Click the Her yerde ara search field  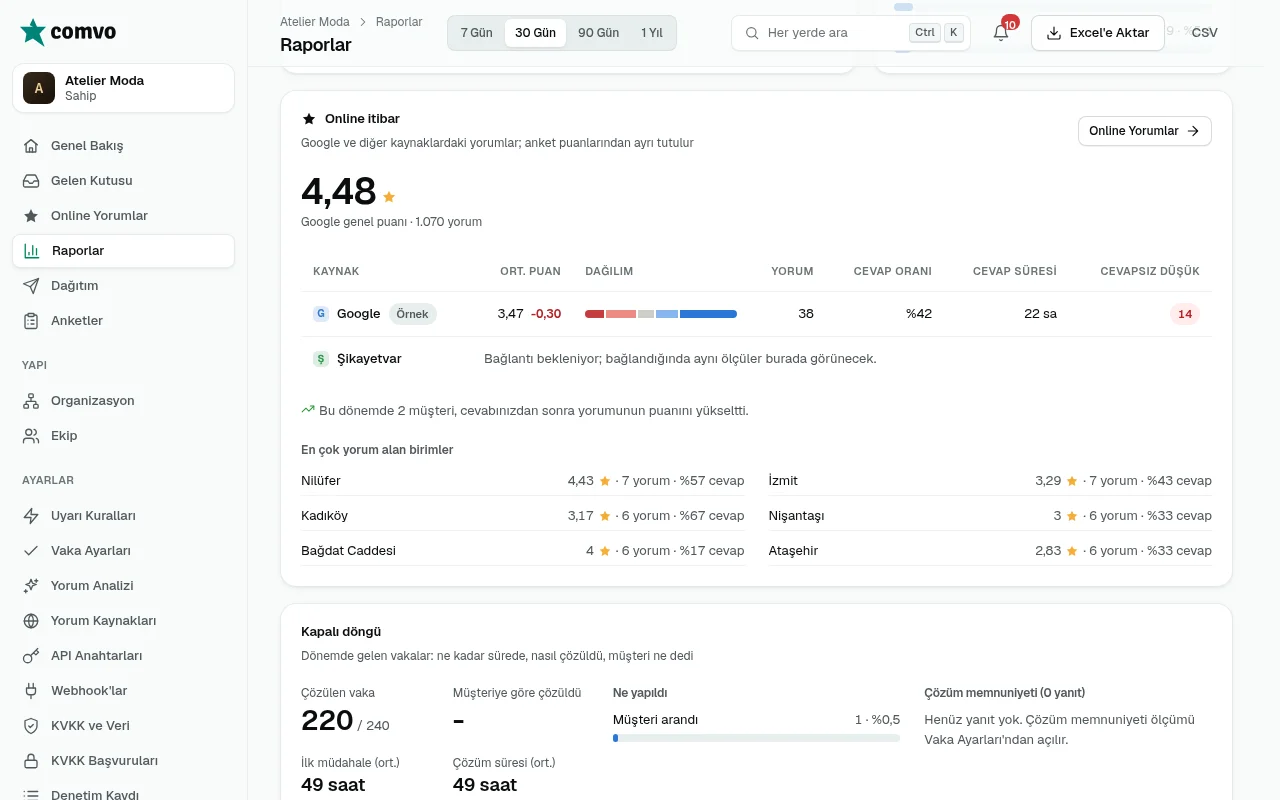pos(851,33)
